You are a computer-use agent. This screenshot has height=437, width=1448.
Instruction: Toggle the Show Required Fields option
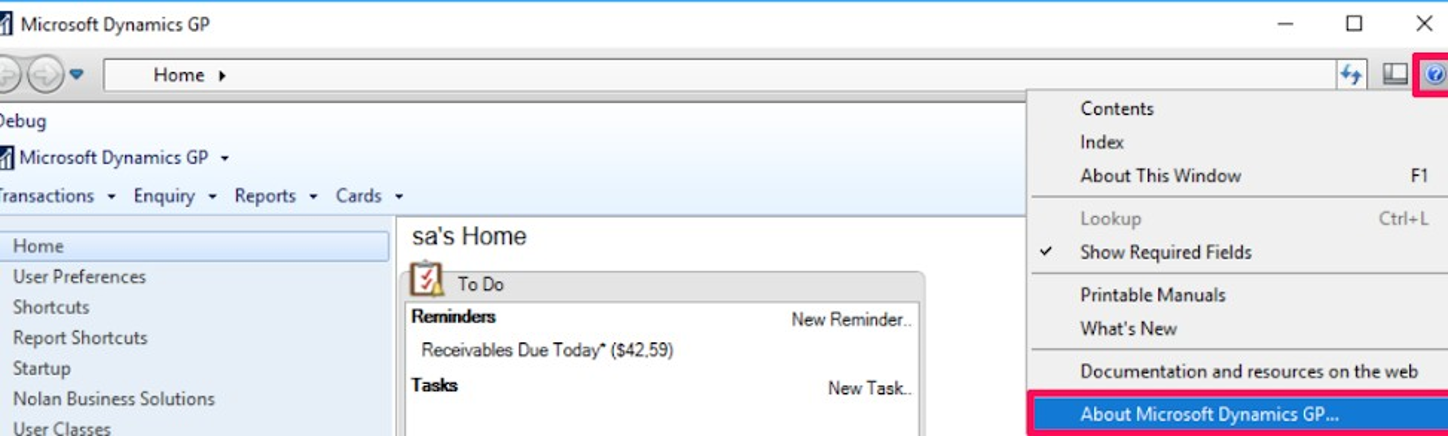click(1165, 252)
